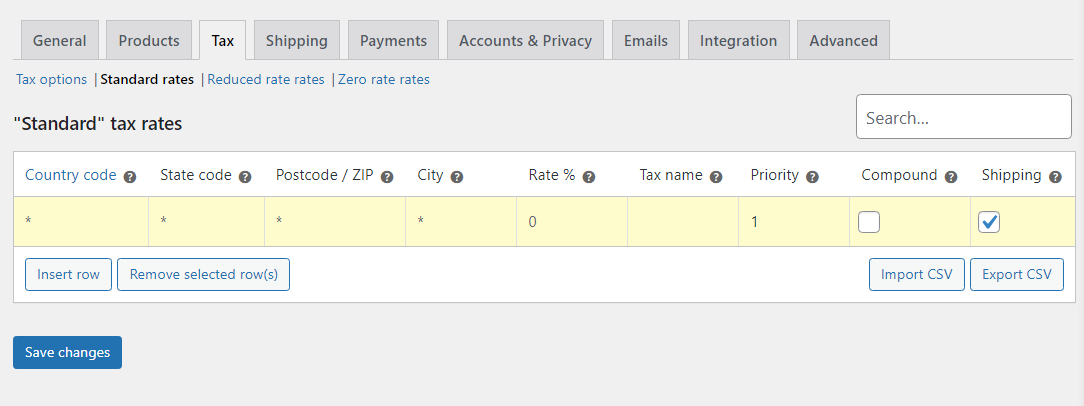Open Reduced rate rates link

(x=266, y=80)
